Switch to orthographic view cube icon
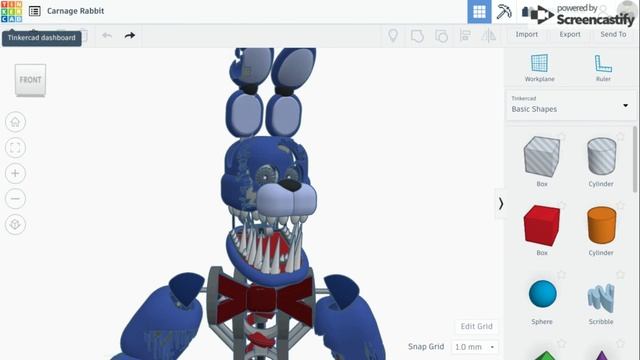640x360 pixels. pyautogui.click(x=16, y=224)
